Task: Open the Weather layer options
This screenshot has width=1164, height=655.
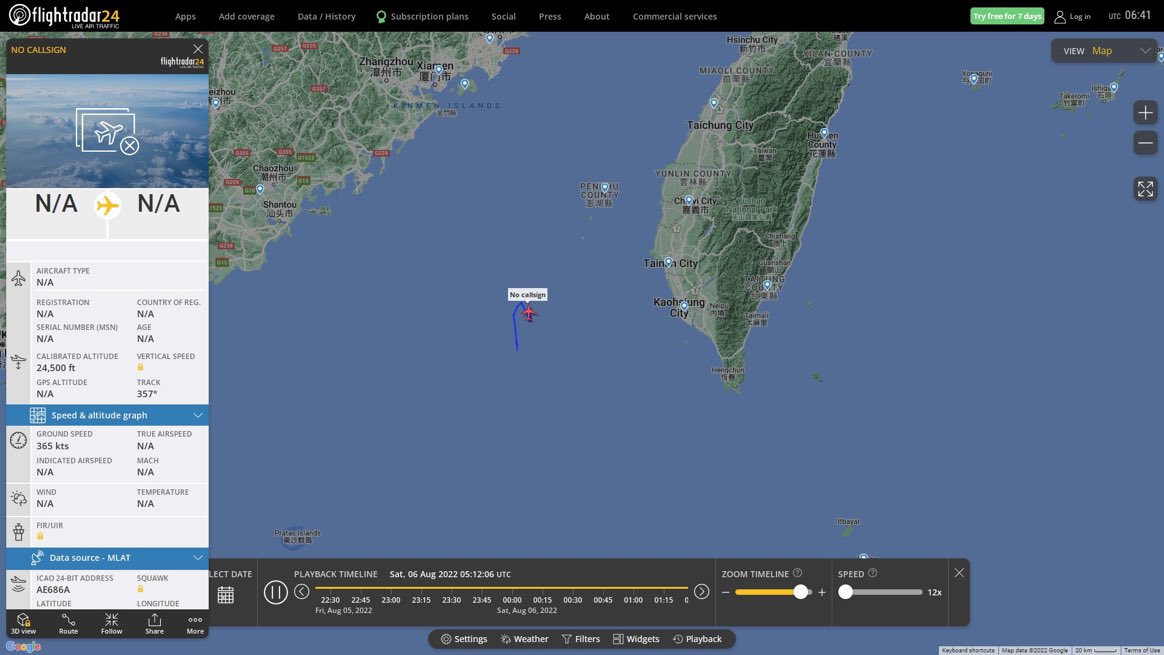Action: 524,639
